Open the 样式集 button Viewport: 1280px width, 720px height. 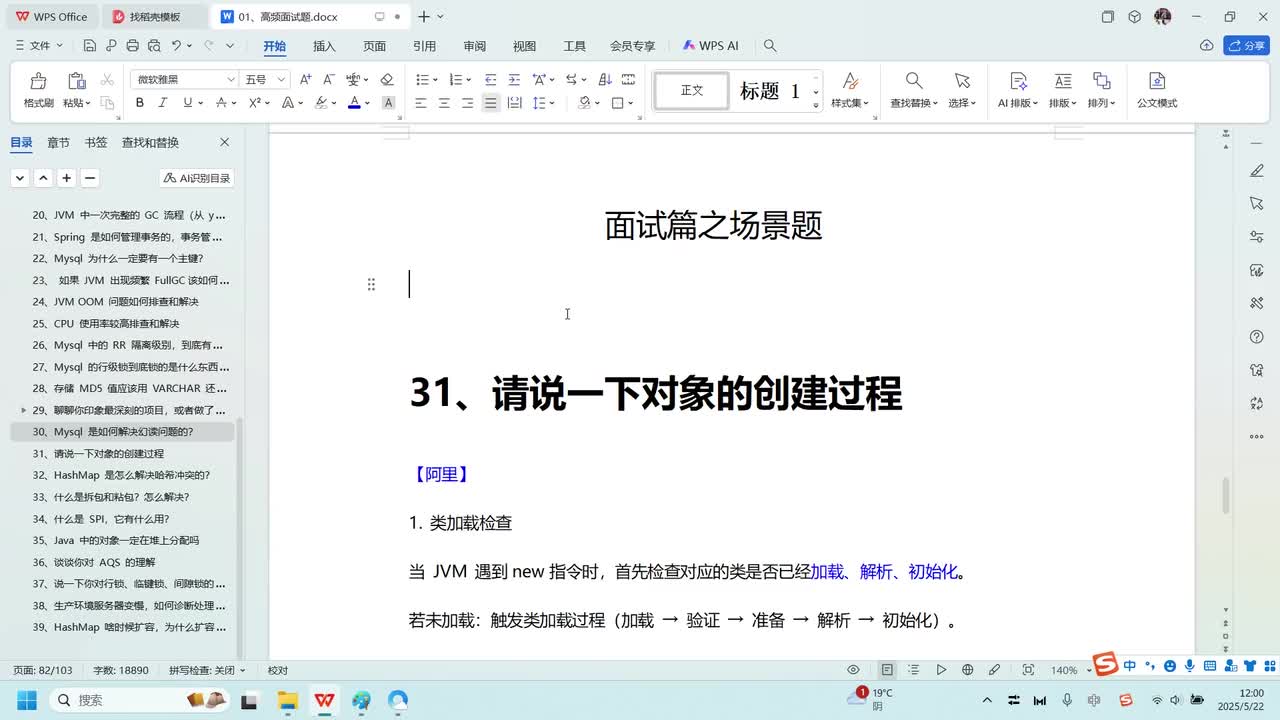click(850, 89)
